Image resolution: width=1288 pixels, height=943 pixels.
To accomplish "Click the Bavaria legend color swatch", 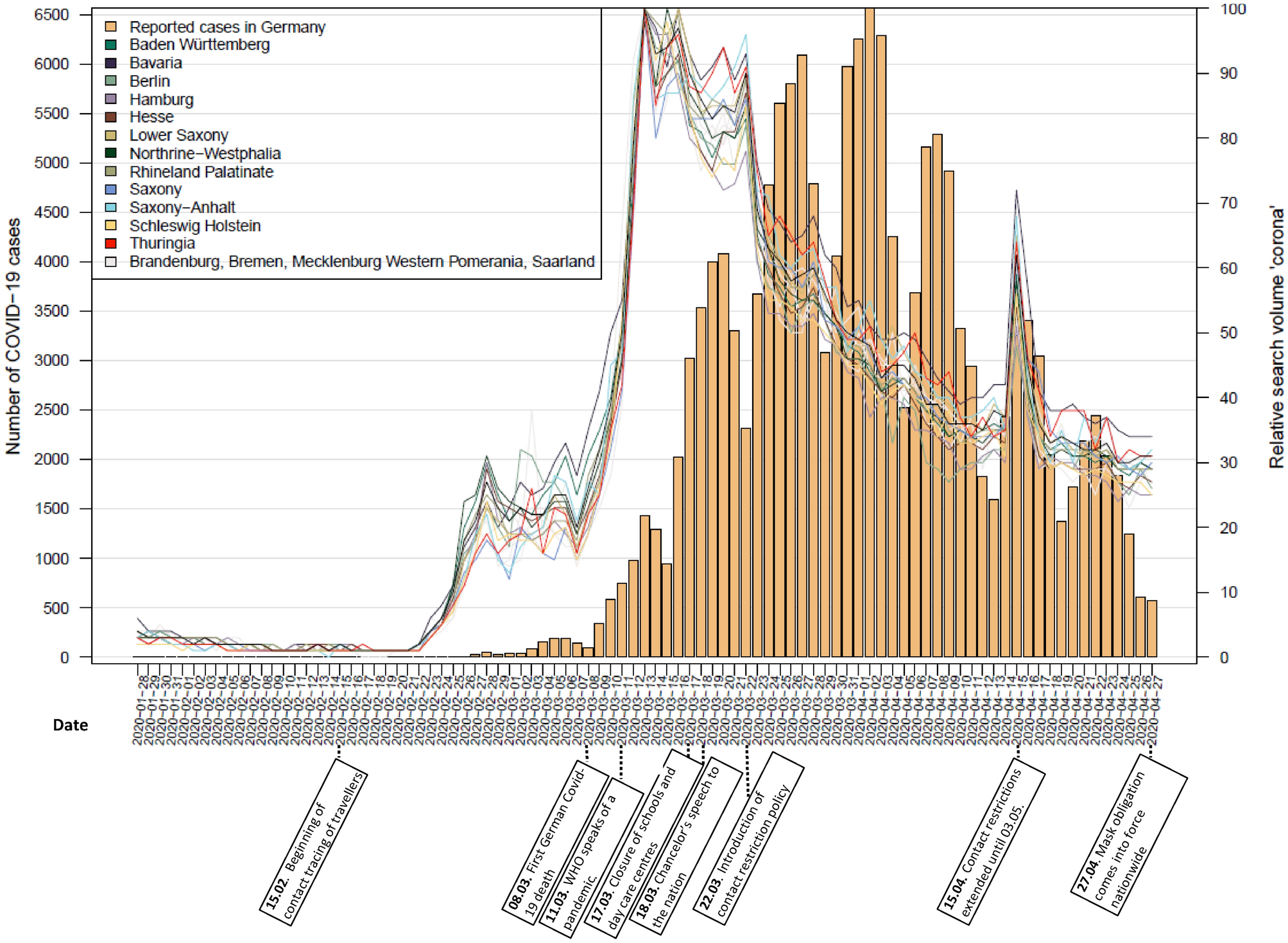I will coord(111,63).
